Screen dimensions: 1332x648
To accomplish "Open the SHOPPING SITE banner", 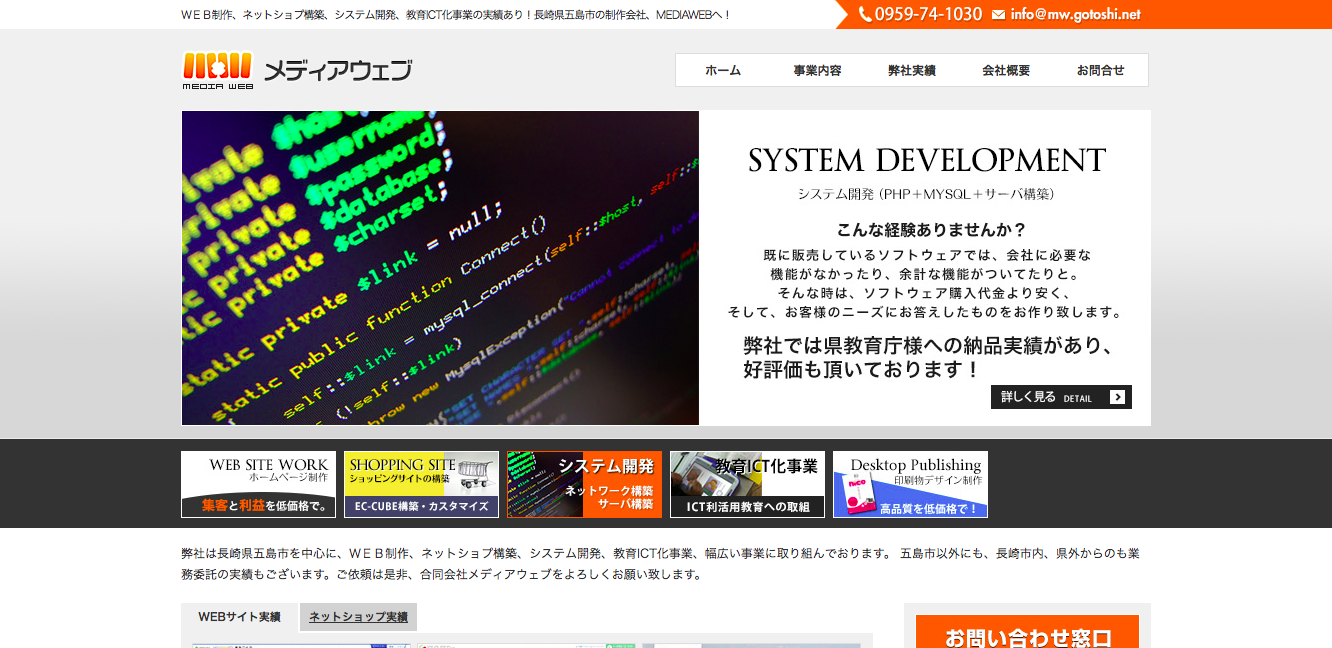I will 421,484.
